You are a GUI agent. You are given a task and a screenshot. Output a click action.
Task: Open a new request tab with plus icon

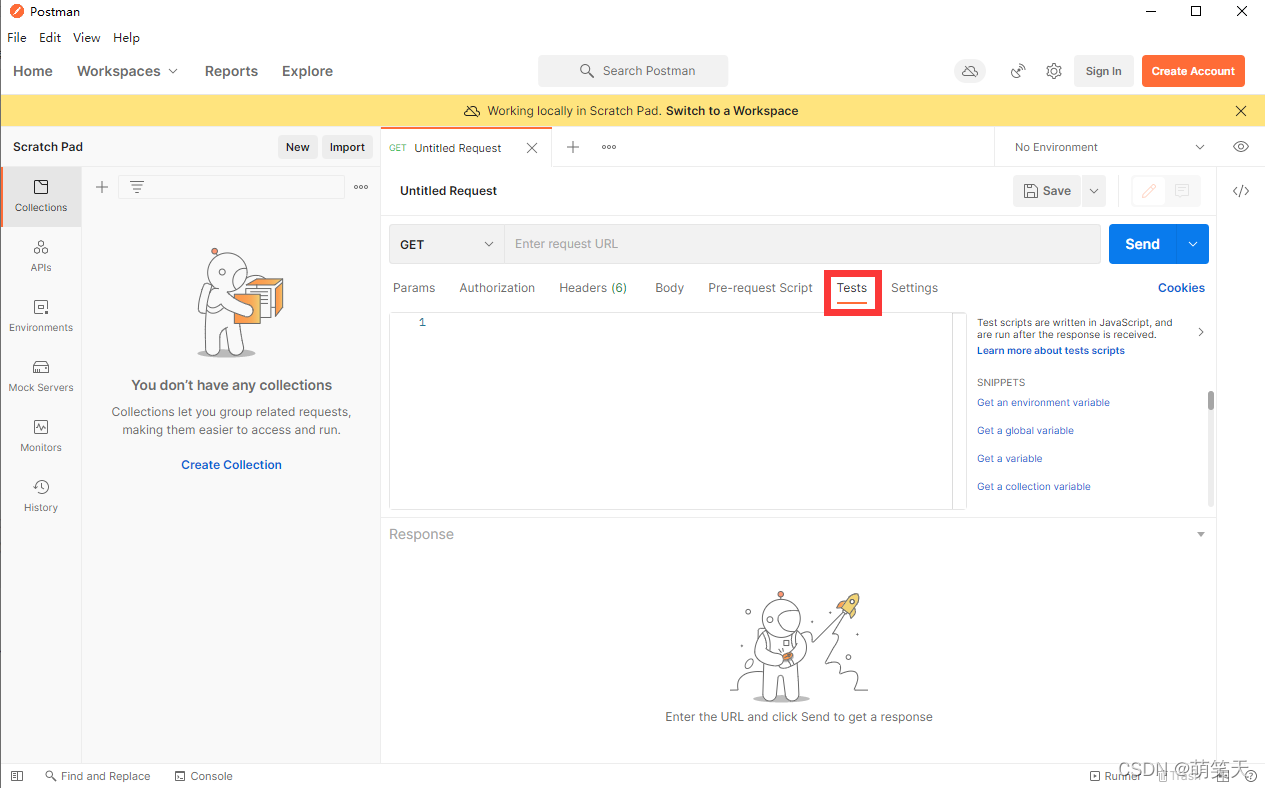[573, 147]
